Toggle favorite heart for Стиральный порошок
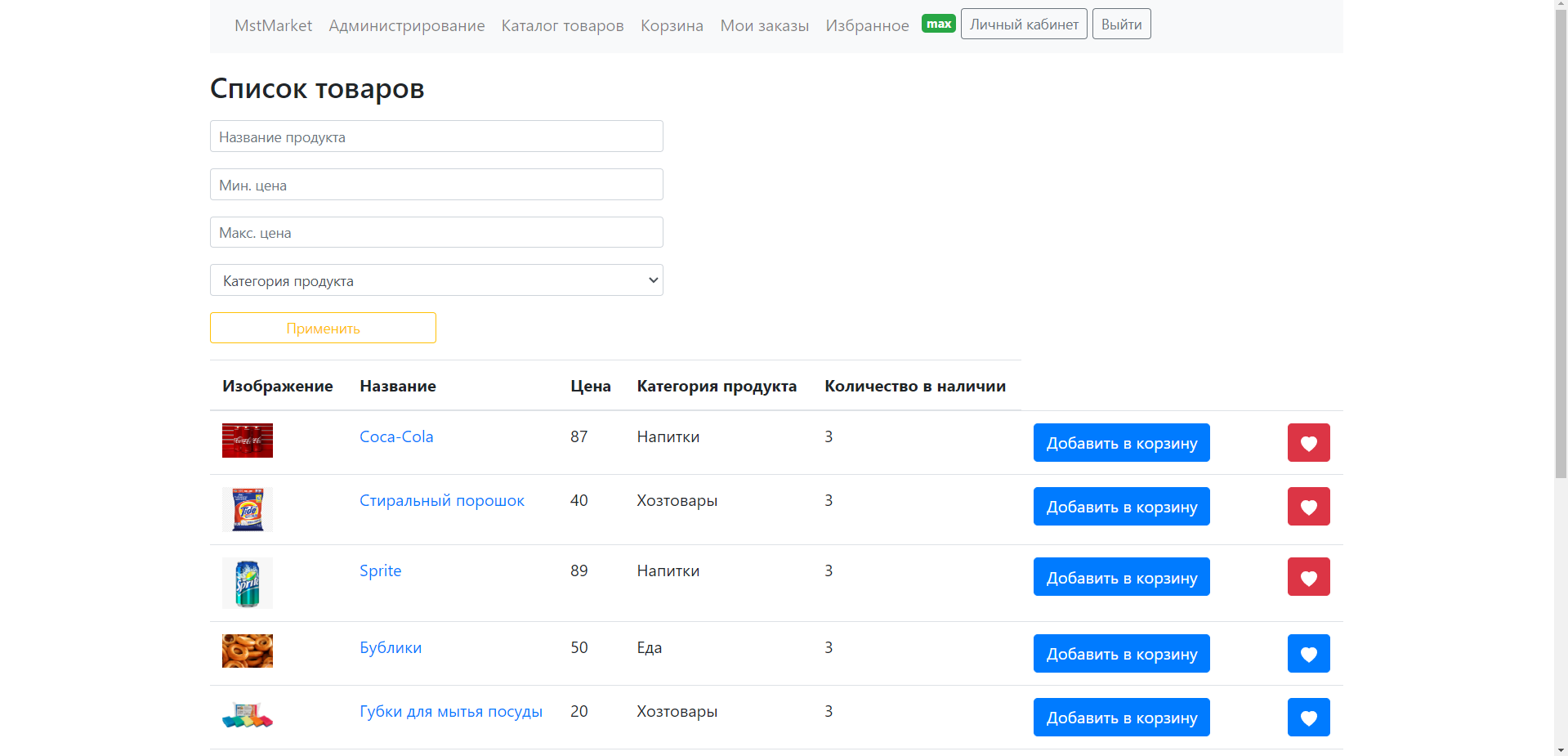The height and width of the screenshot is (756, 1568). tap(1308, 507)
